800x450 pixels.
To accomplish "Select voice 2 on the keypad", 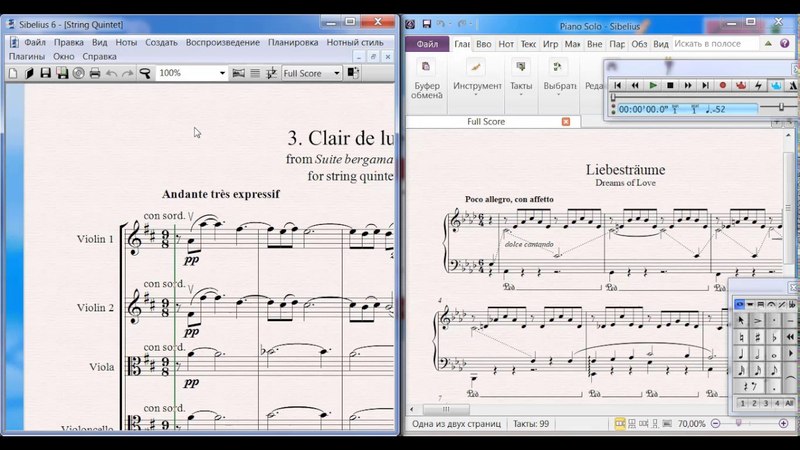I will coord(754,403).
